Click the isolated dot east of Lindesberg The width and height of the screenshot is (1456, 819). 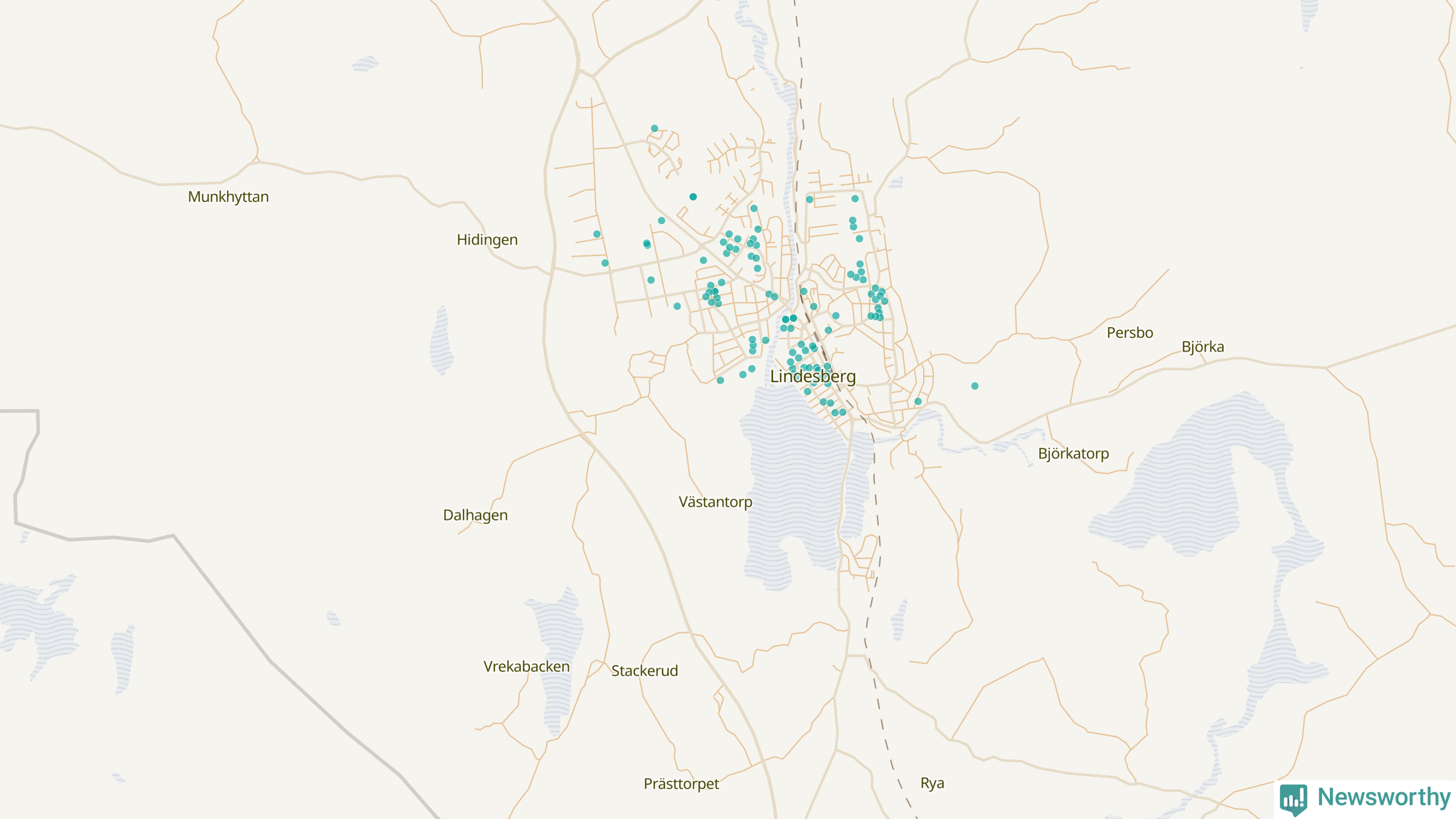coord(975,386)
